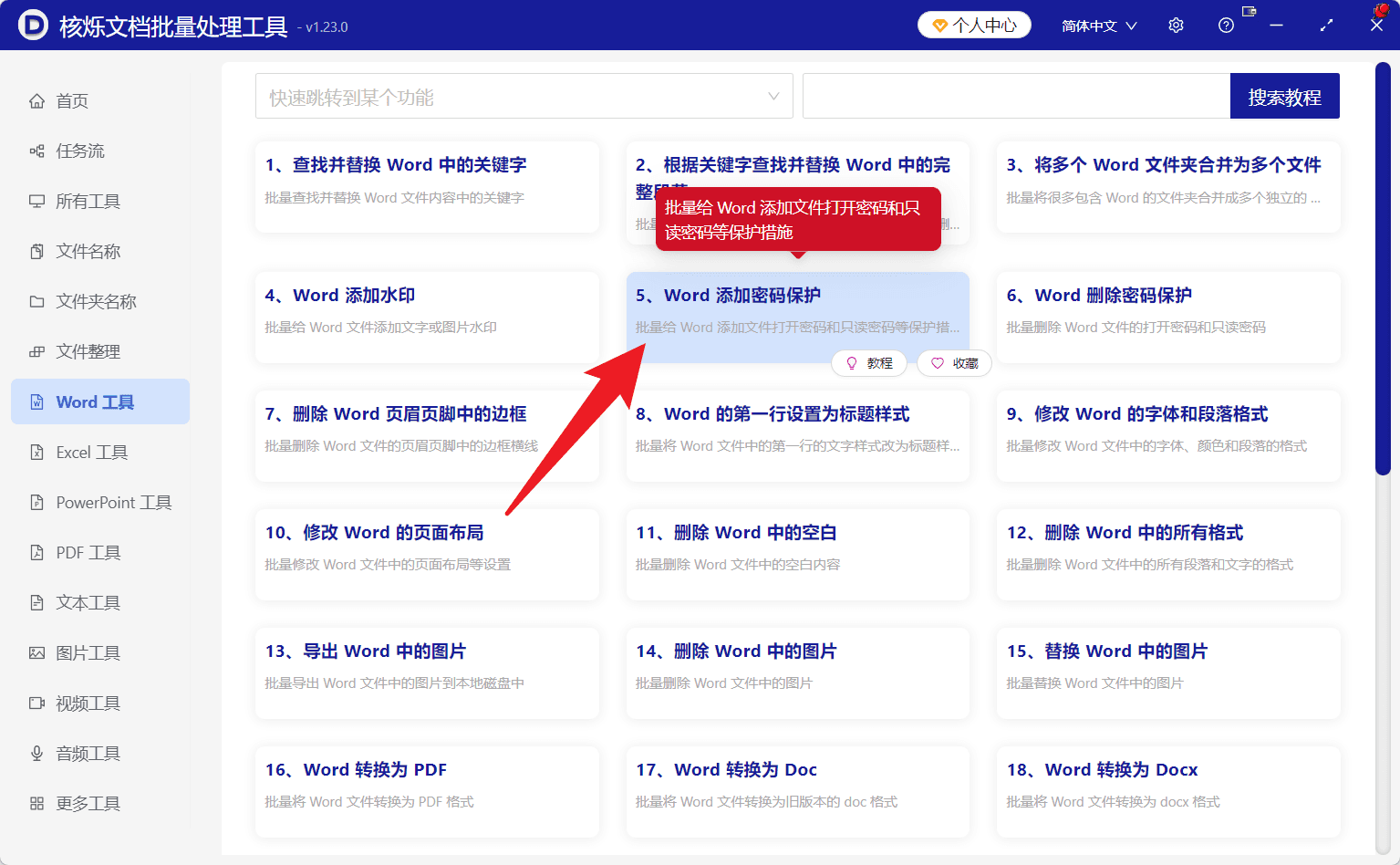
Task: Click the Excel file icon in the sidebar
Action: 36,453
